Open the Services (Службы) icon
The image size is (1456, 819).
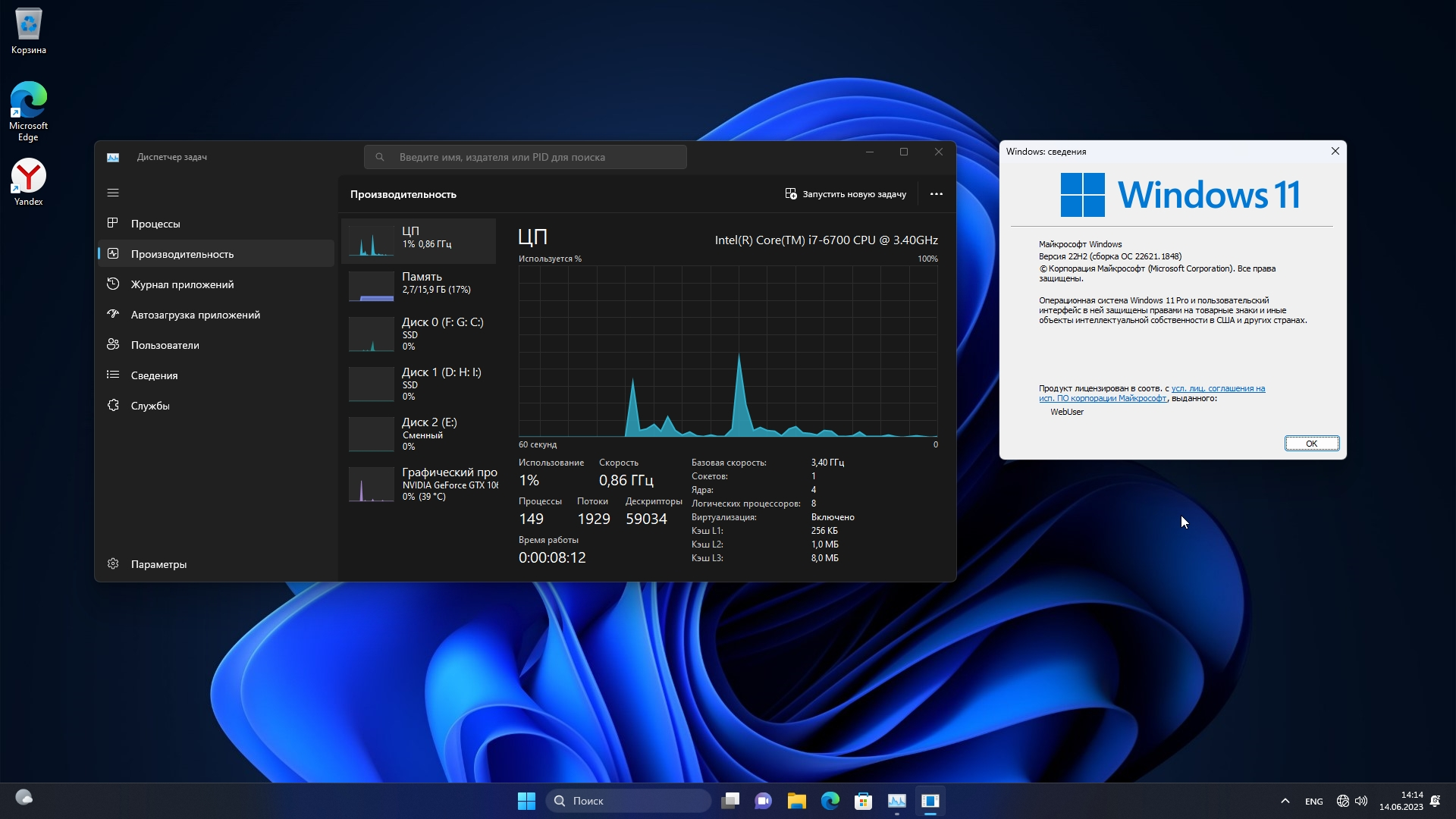coord(113,405)
